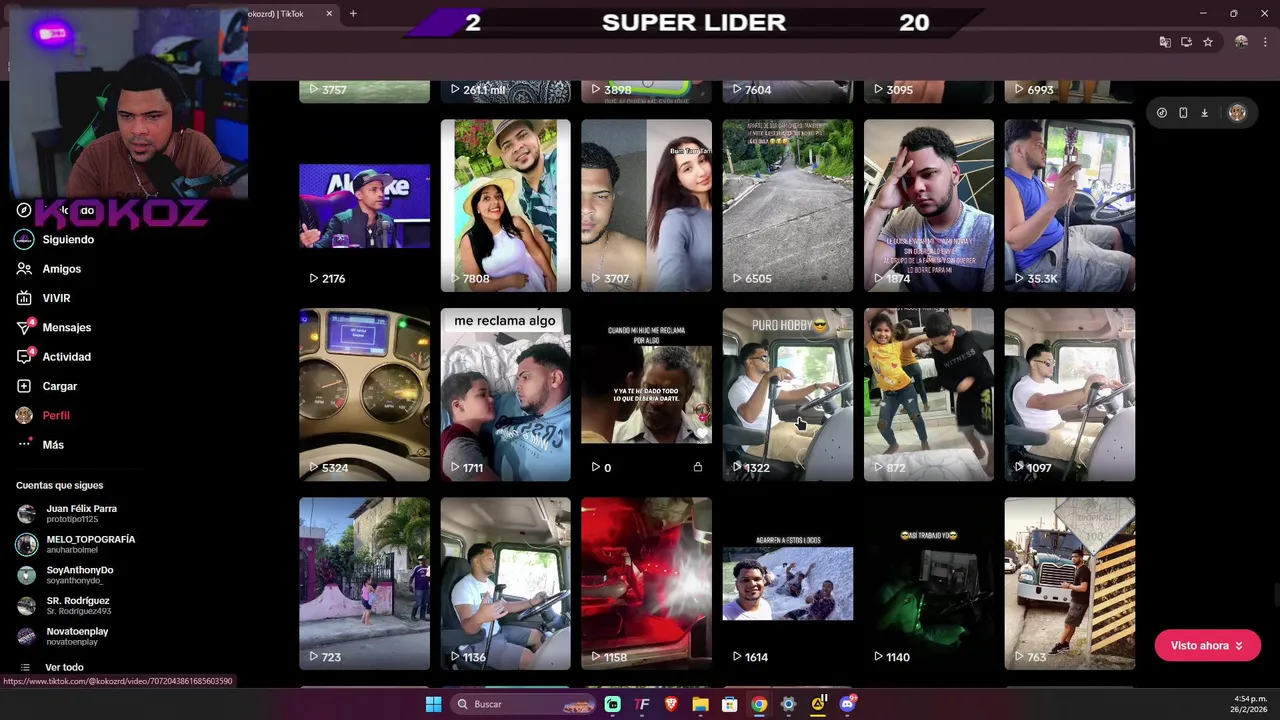This screenshot has height=720, width=1280.
Task: Open a new browser tab
Action: click(353, 14)
